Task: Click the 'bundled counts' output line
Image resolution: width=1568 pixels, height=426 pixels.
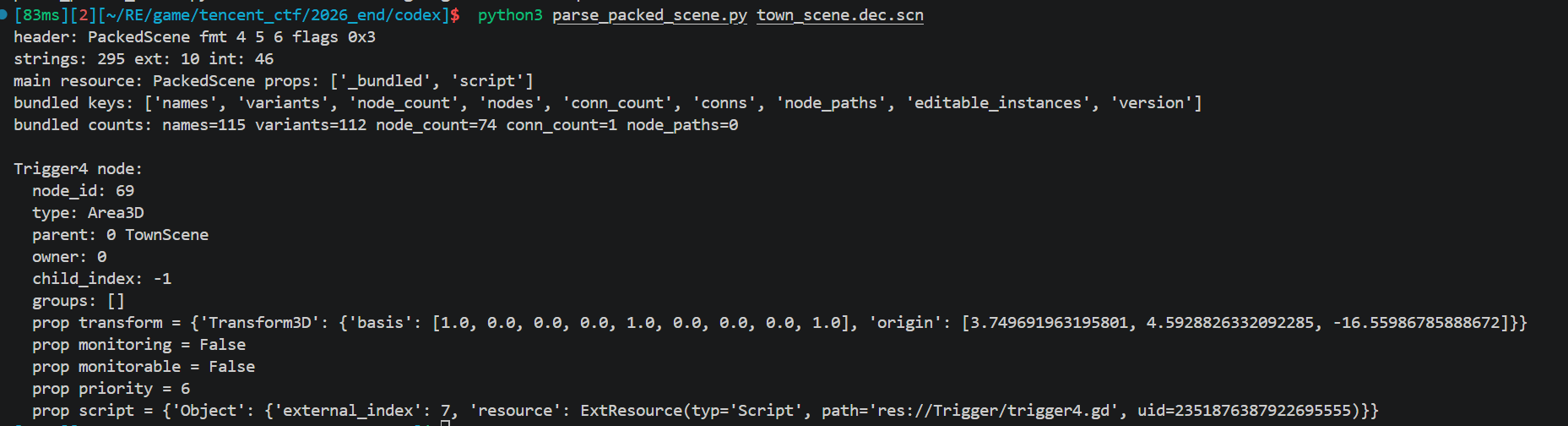Action: click(376, 125)
